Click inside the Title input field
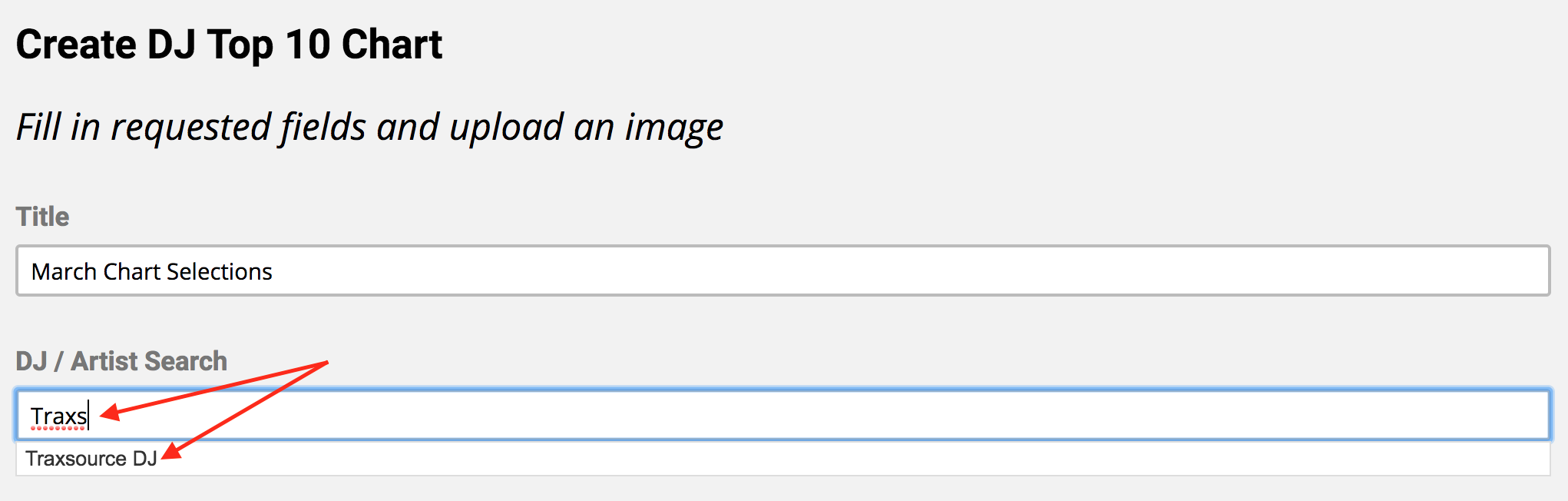Screen dimensions: 1568x501 click(768, 271)
